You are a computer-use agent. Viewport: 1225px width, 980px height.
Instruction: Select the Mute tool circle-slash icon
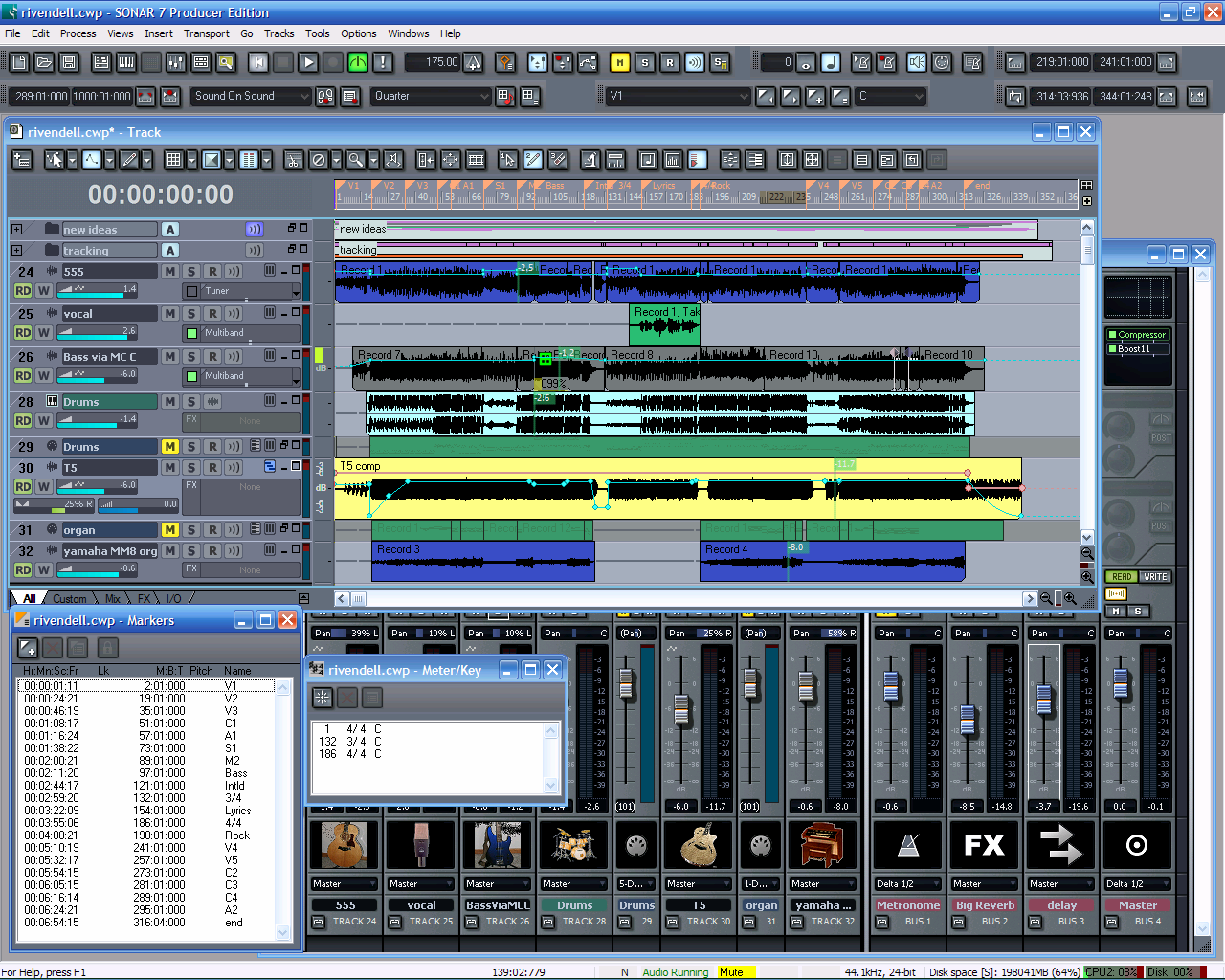[x=319, y=160]
